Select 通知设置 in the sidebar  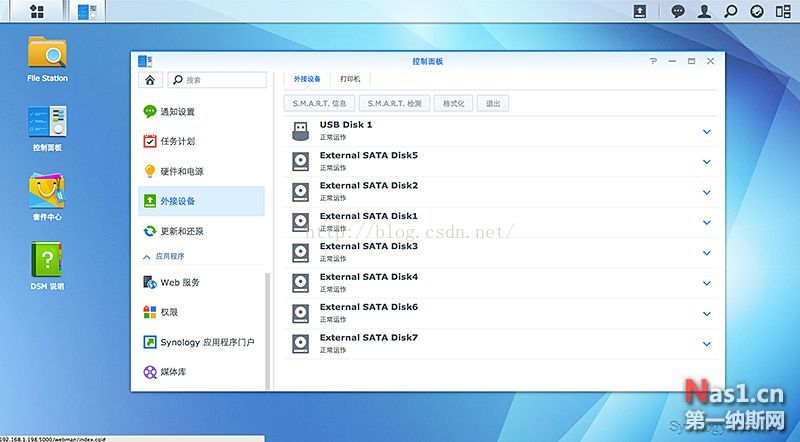pos(177,111)
